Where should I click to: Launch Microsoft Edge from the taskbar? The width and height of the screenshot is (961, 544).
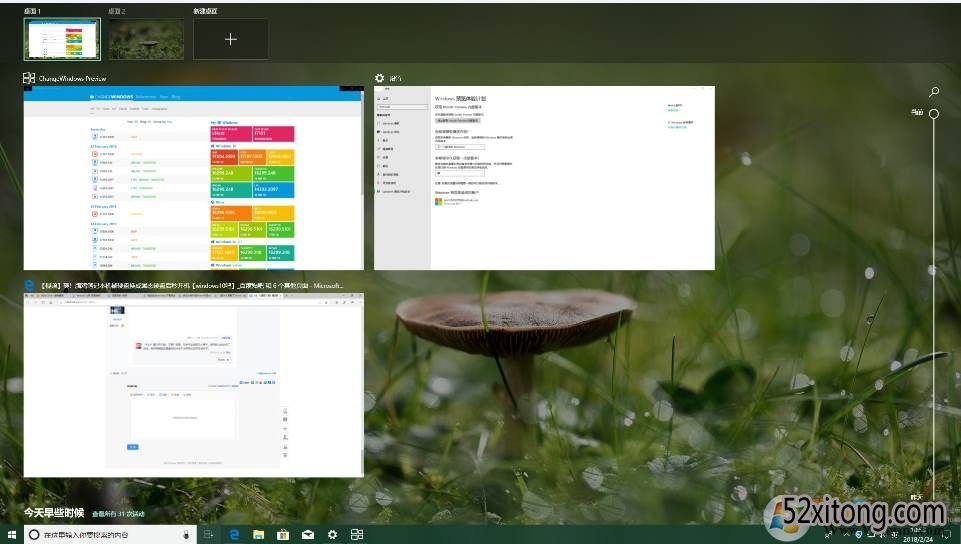(x=234, y=535)
